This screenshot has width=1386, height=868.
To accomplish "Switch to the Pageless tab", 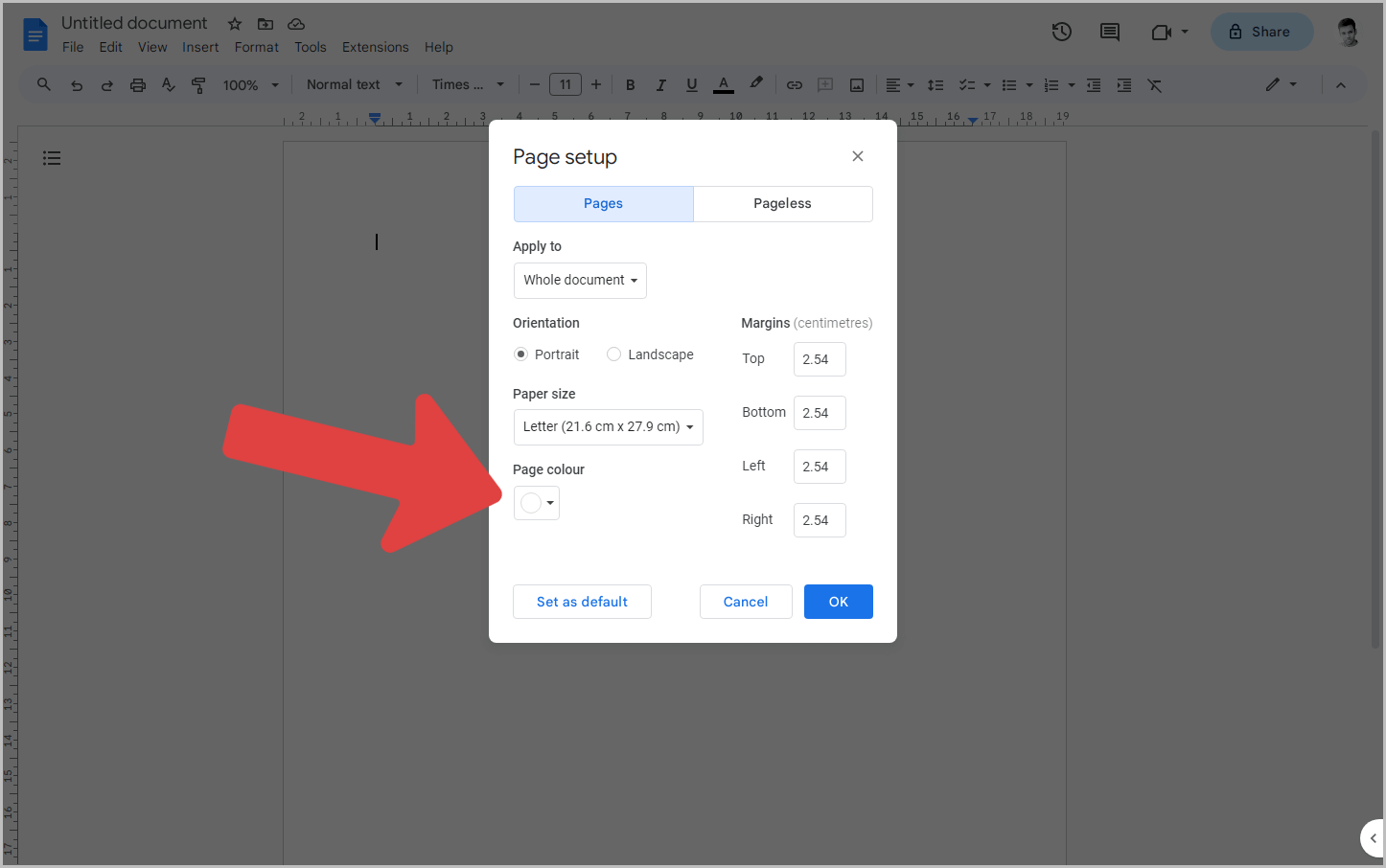I will click(x=782, y=203).
